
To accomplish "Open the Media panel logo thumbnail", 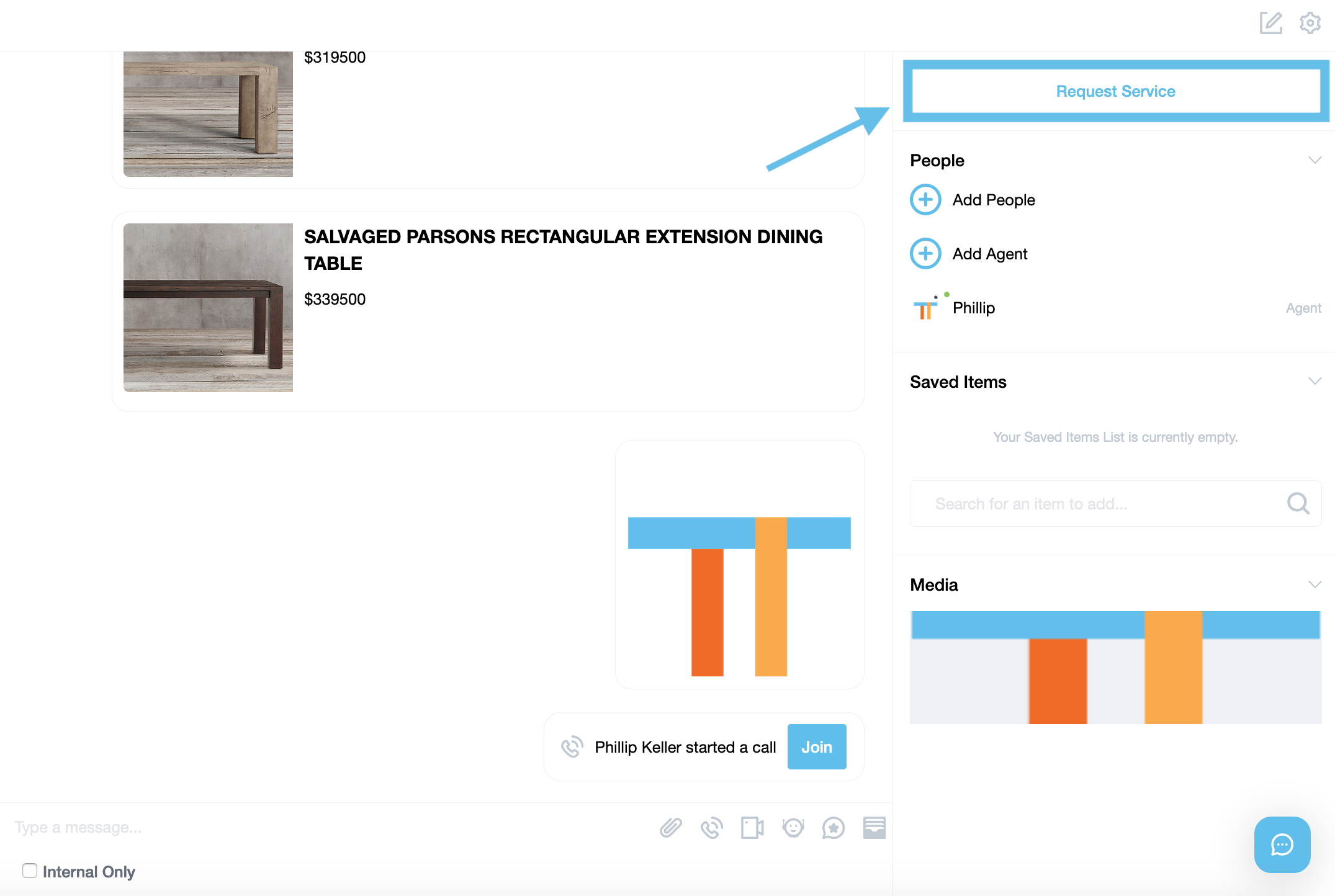I will point(1115,668).
